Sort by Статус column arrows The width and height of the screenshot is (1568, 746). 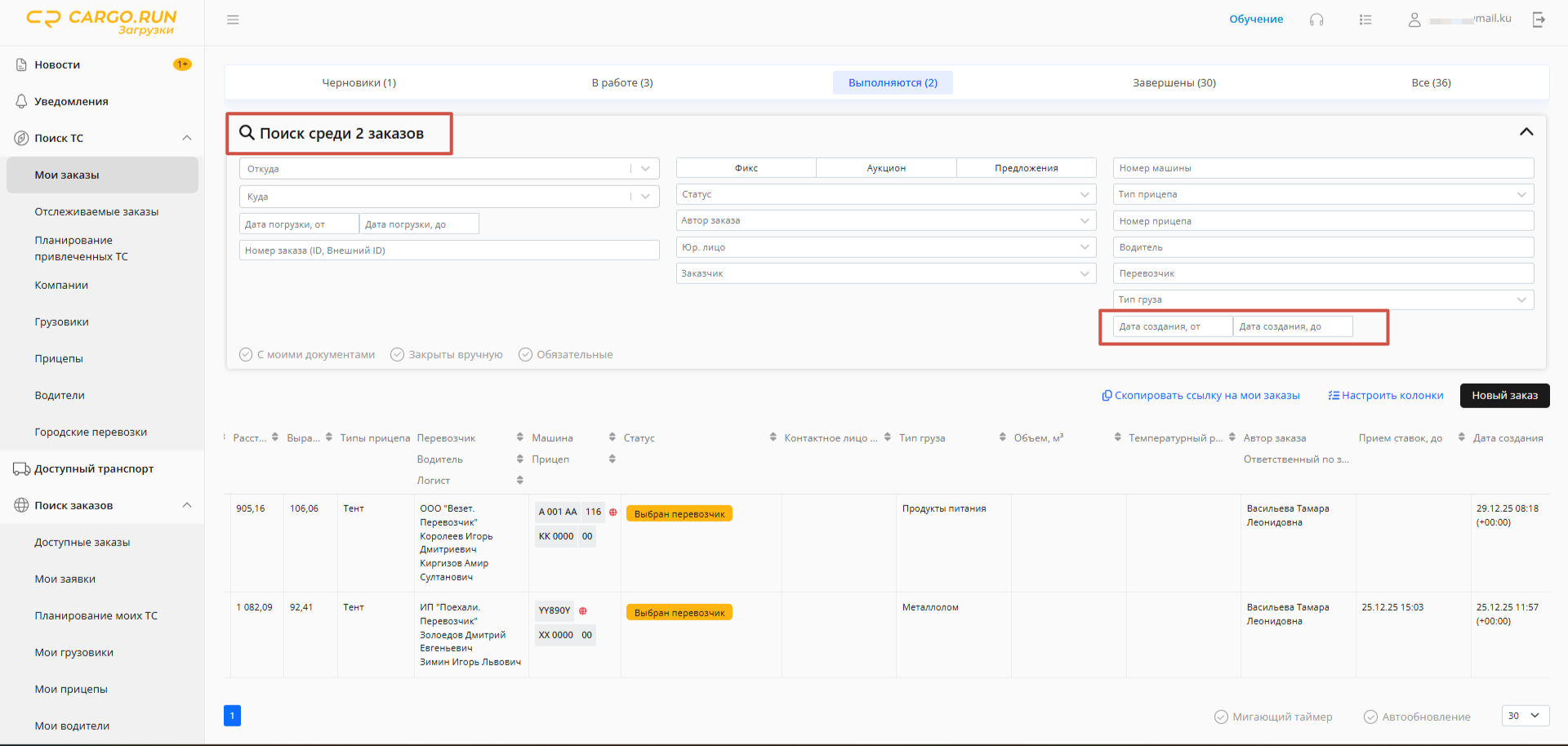(x=773, y=437)
